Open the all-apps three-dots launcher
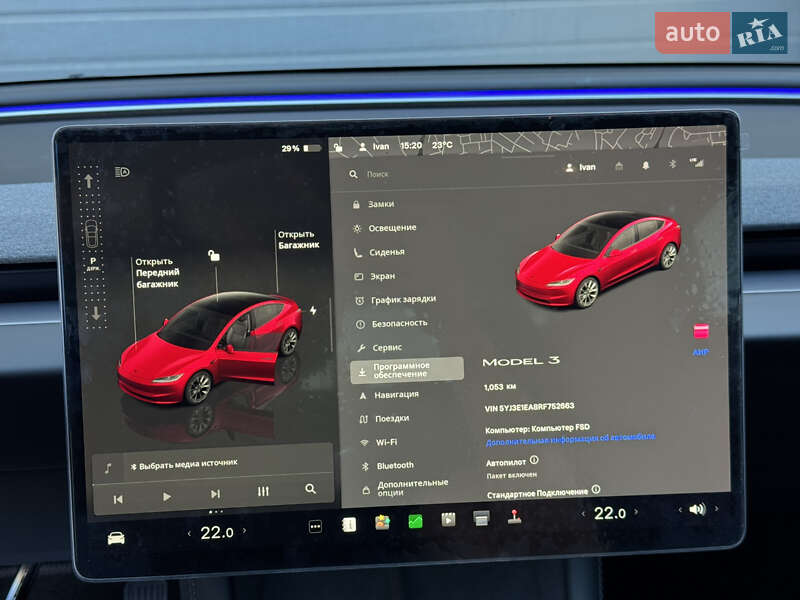The width and height of the screenshot is (800, 600). [315, 527]
